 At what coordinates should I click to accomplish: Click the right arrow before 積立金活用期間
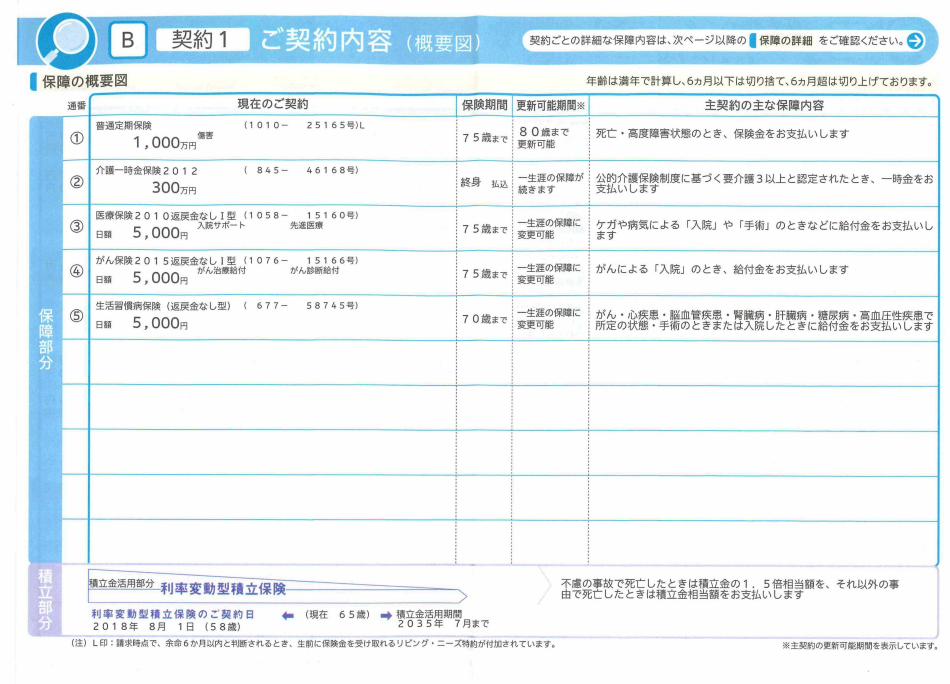coord(385,614)
